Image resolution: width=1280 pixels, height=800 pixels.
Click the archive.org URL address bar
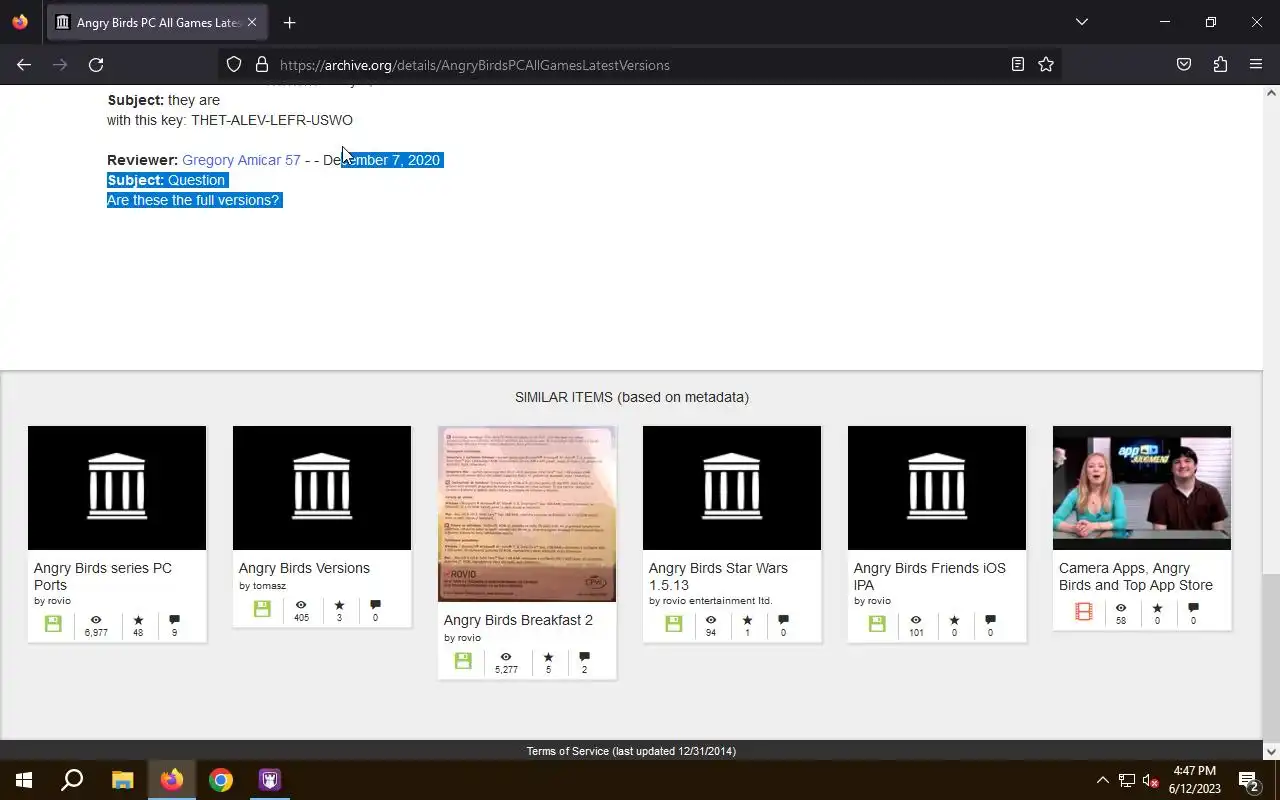pyautogui.click(x=640, y=65)
